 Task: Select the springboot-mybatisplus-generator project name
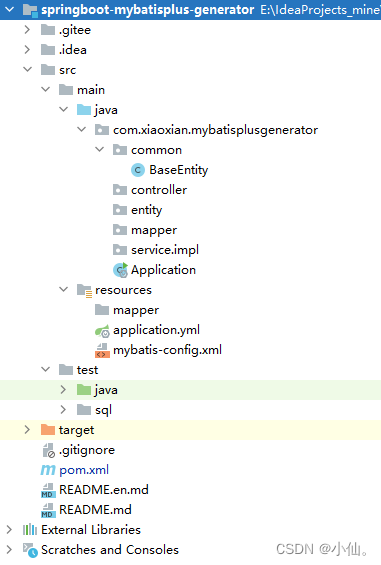pos(147,10)
